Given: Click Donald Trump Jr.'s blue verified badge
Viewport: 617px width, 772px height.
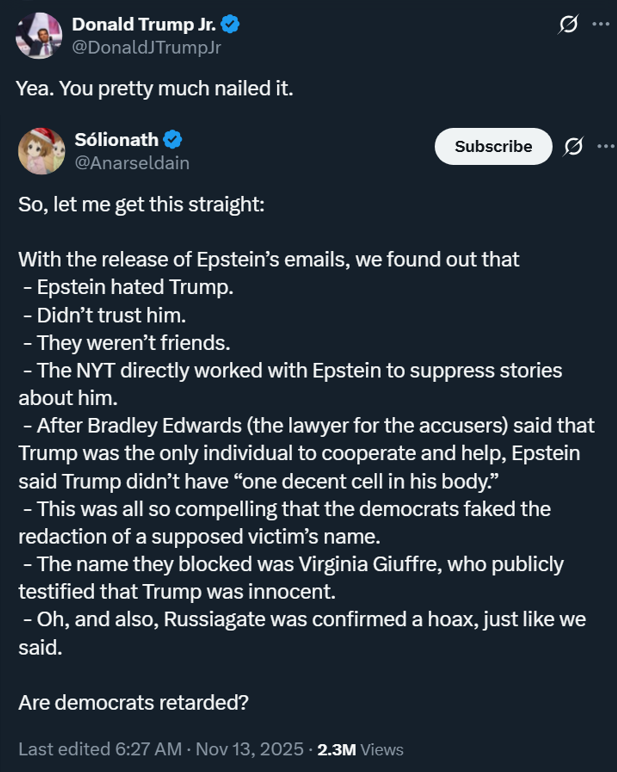Looking at the screenshot, I should point(228,24).
